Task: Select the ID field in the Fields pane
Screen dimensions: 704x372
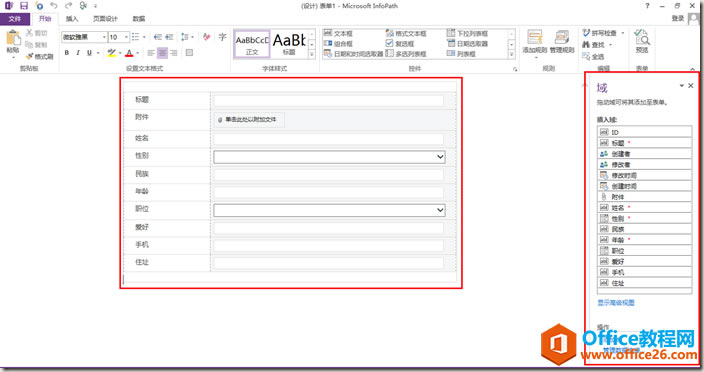Action: (x=645, y=132)
